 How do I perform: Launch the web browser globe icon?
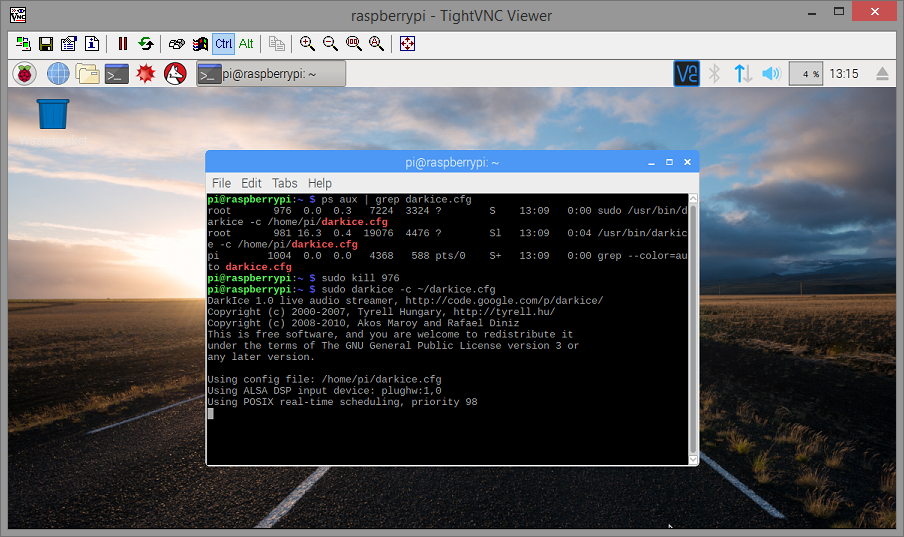(58, 74)
